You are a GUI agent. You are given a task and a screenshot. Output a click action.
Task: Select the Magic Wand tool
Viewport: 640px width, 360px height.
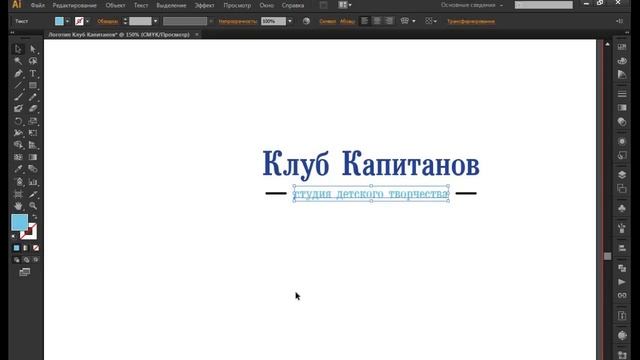click(18, 61)
